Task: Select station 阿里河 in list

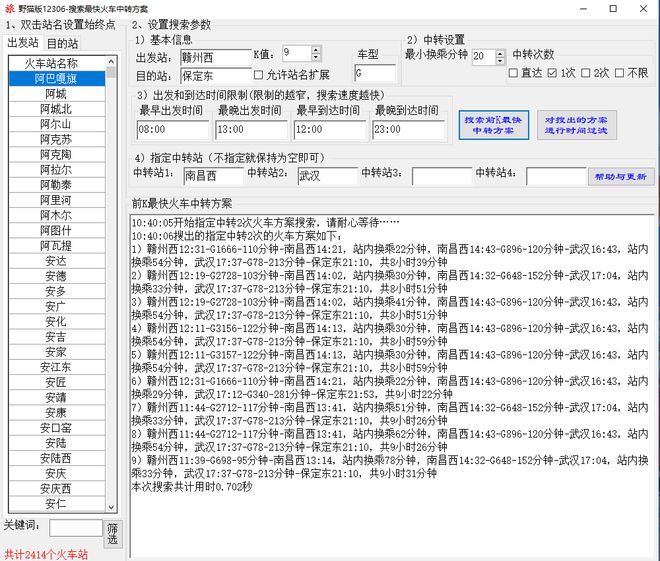Action: (x=57, y=200)
